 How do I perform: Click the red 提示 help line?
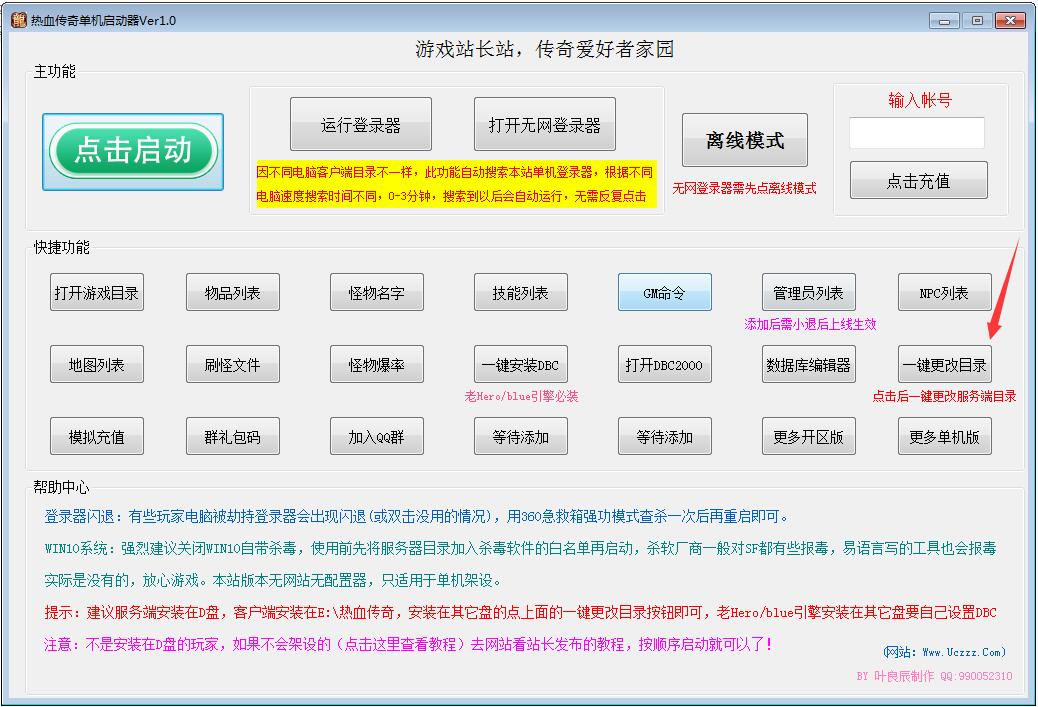pyautogui.click(x=520, y=612)
